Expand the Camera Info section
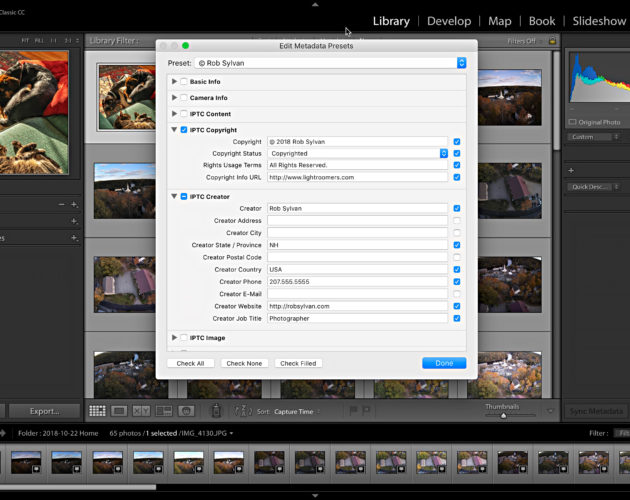 [174, 97]
